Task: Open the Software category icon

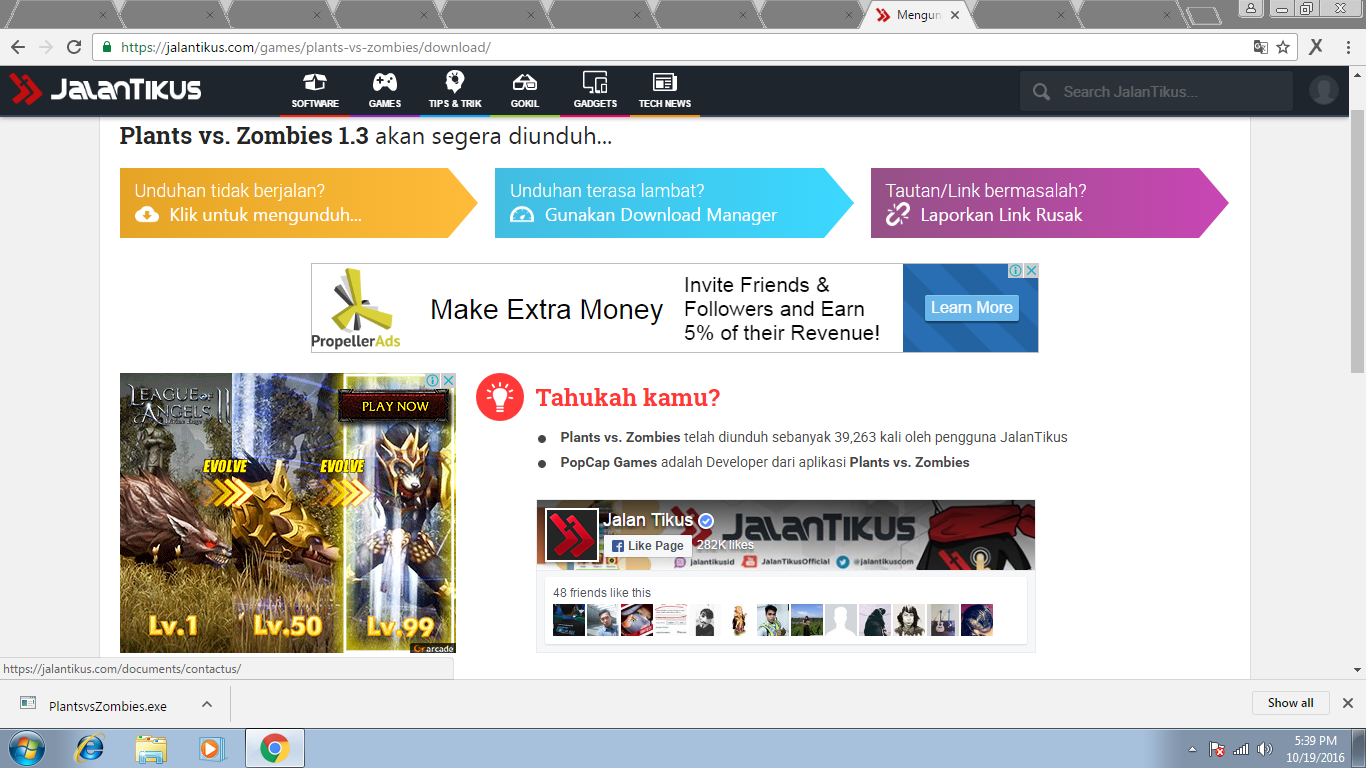Action: coord(315,82)
